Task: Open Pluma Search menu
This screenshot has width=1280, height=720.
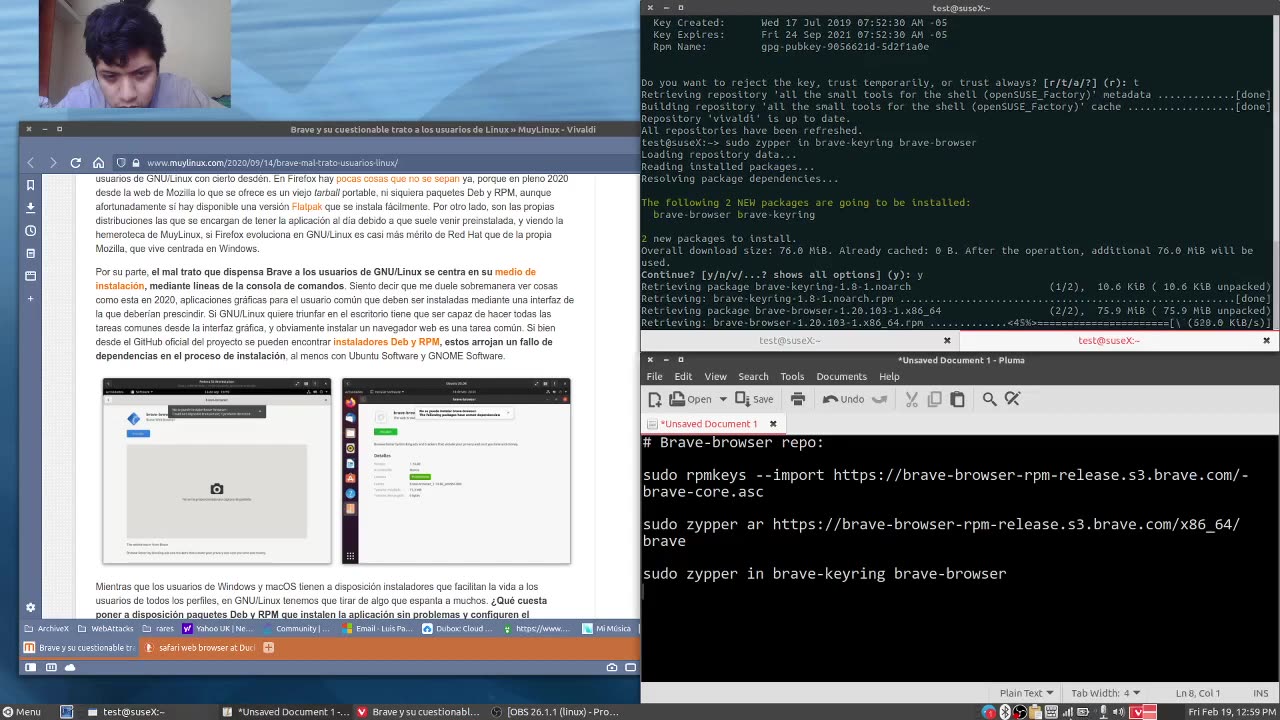Action: (x=753, y=376)
